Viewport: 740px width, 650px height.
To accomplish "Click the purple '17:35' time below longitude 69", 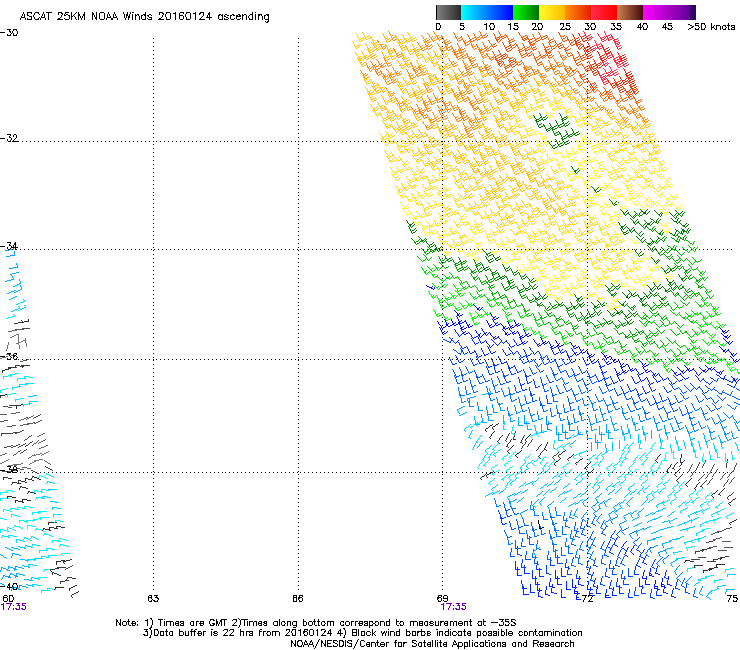I will click(x=453, y=607).
